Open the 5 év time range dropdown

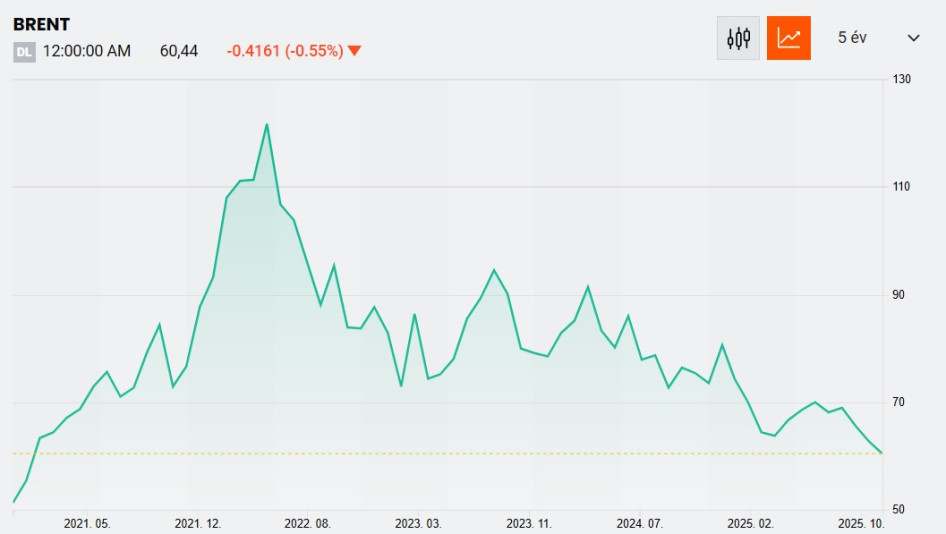coord(852,38)
